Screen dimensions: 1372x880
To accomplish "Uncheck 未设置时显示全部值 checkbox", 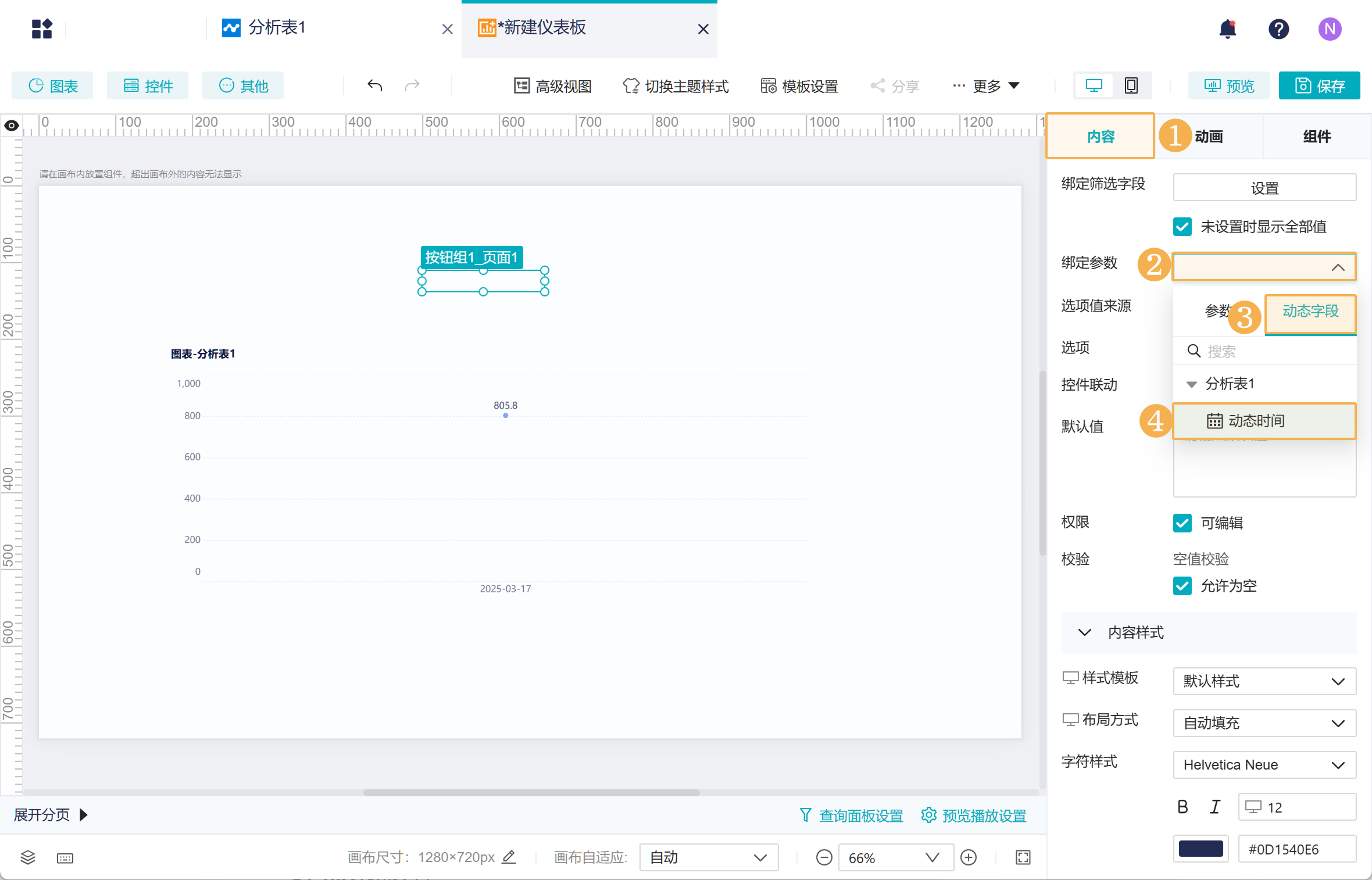I will pos(1182,227).
